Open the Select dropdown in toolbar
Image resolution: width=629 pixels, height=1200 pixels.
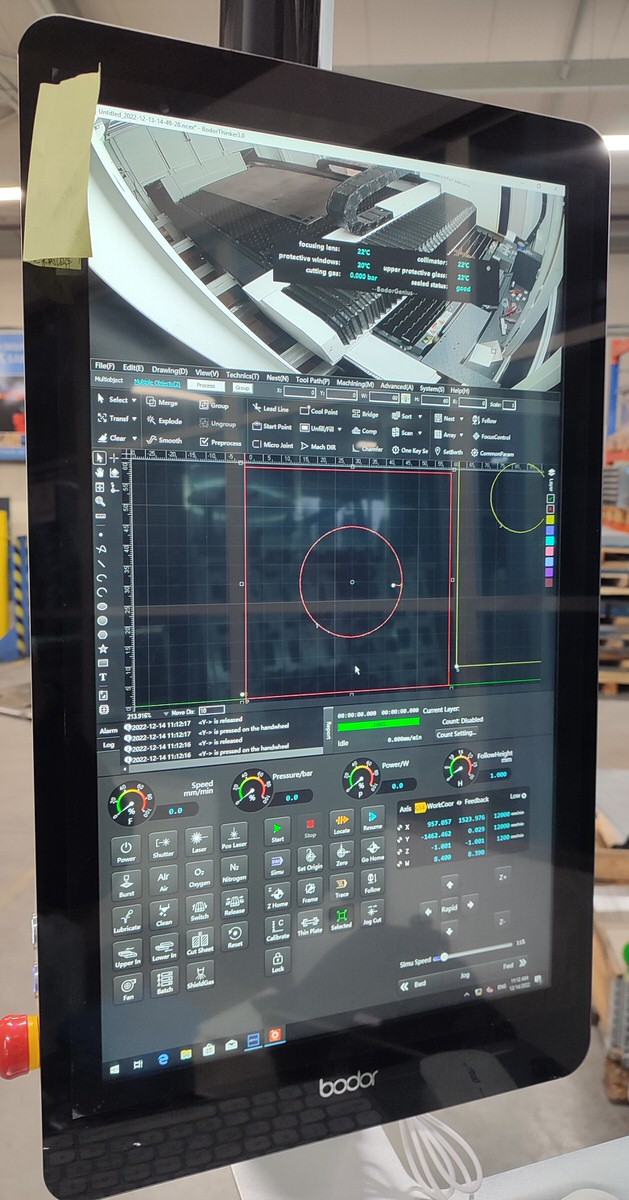118,399
